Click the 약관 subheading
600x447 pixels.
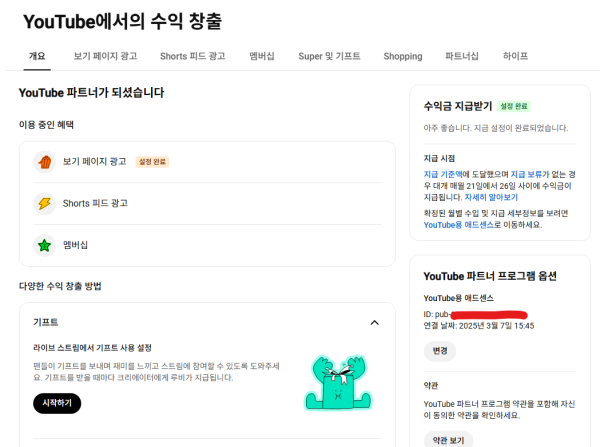tap(431, 385)
